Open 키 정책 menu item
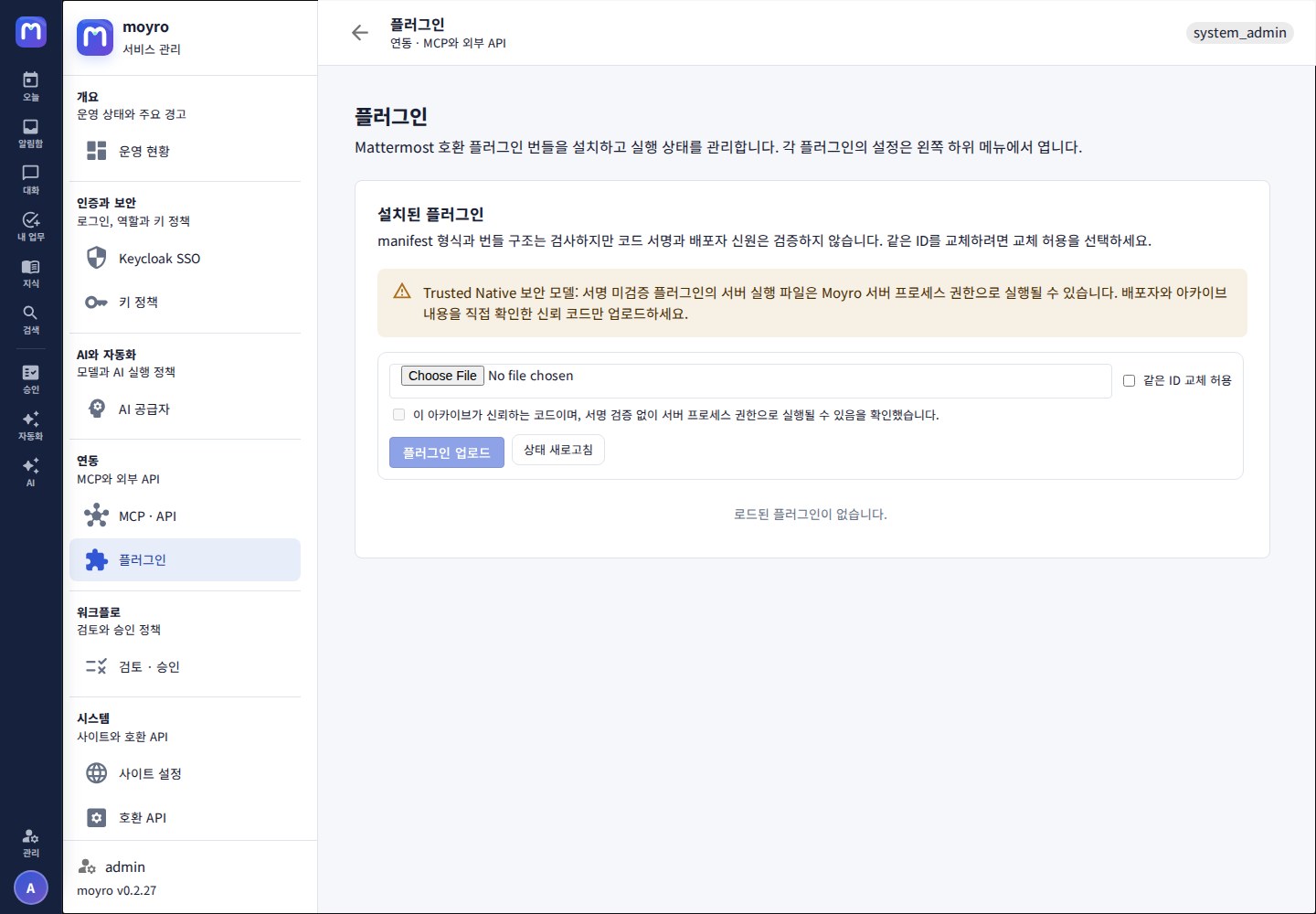 (x=185, y=302)
